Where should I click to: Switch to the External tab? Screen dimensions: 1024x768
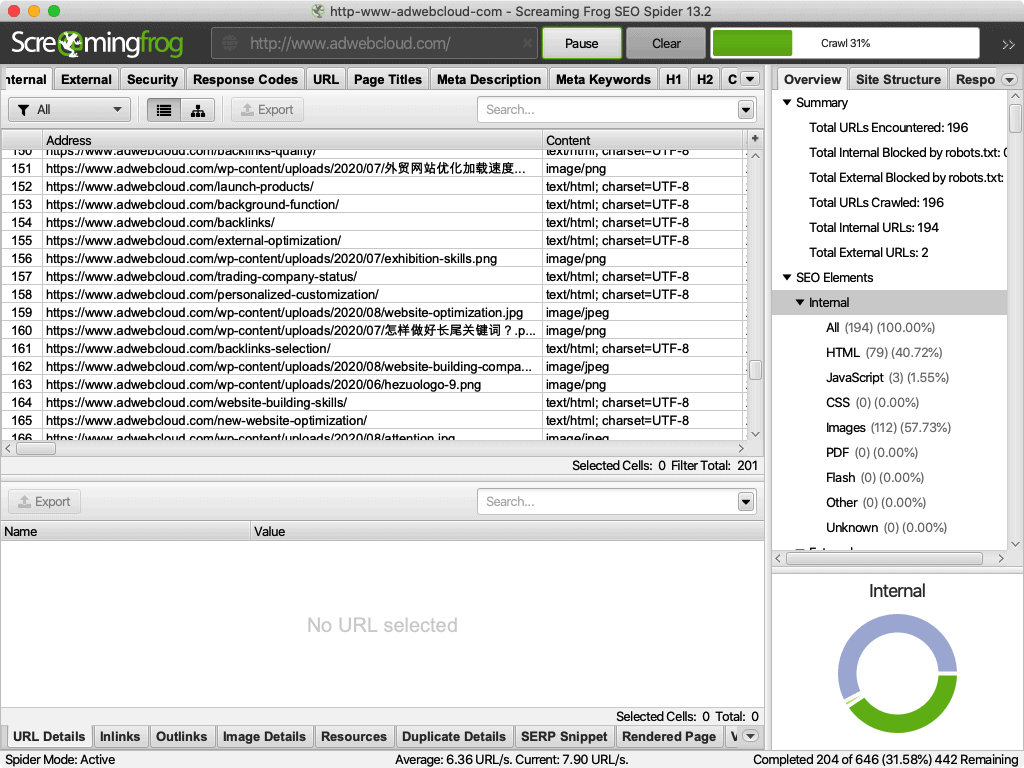(86, 79)
